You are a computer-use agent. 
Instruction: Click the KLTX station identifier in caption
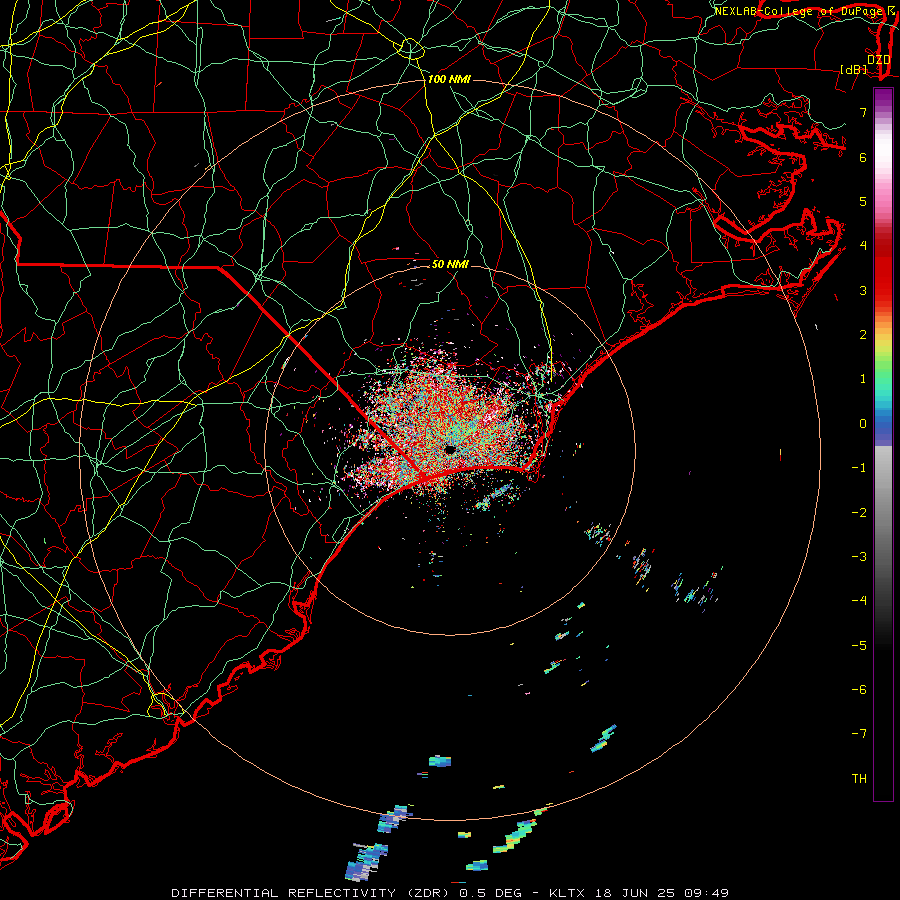coord(567,893)
